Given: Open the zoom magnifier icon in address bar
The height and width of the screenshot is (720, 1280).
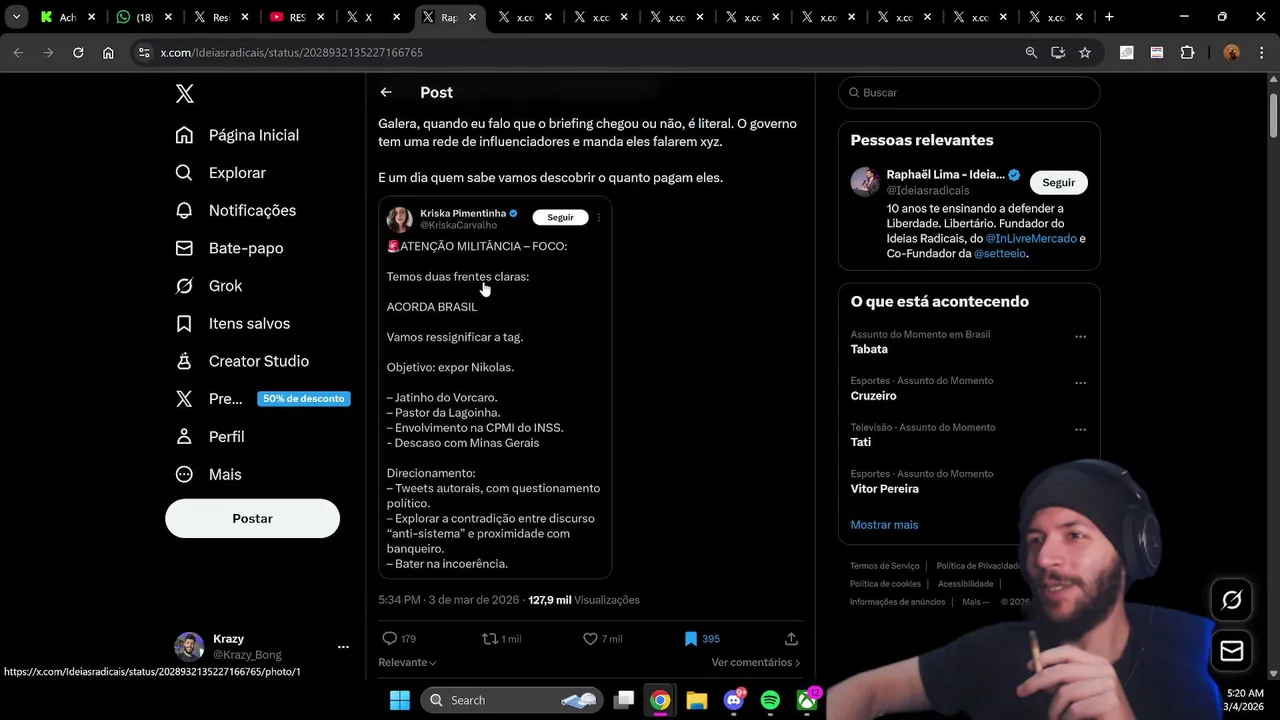Looking at the screenshot, I should pyautogui.click(x=1031, y=52).
